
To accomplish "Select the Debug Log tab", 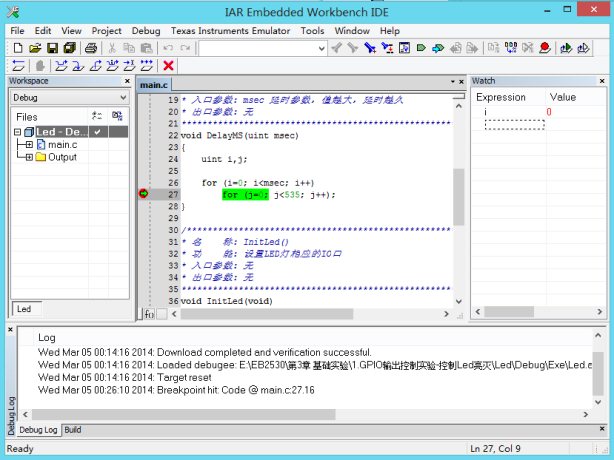I will pyautogui.click(x=38, y=430).
